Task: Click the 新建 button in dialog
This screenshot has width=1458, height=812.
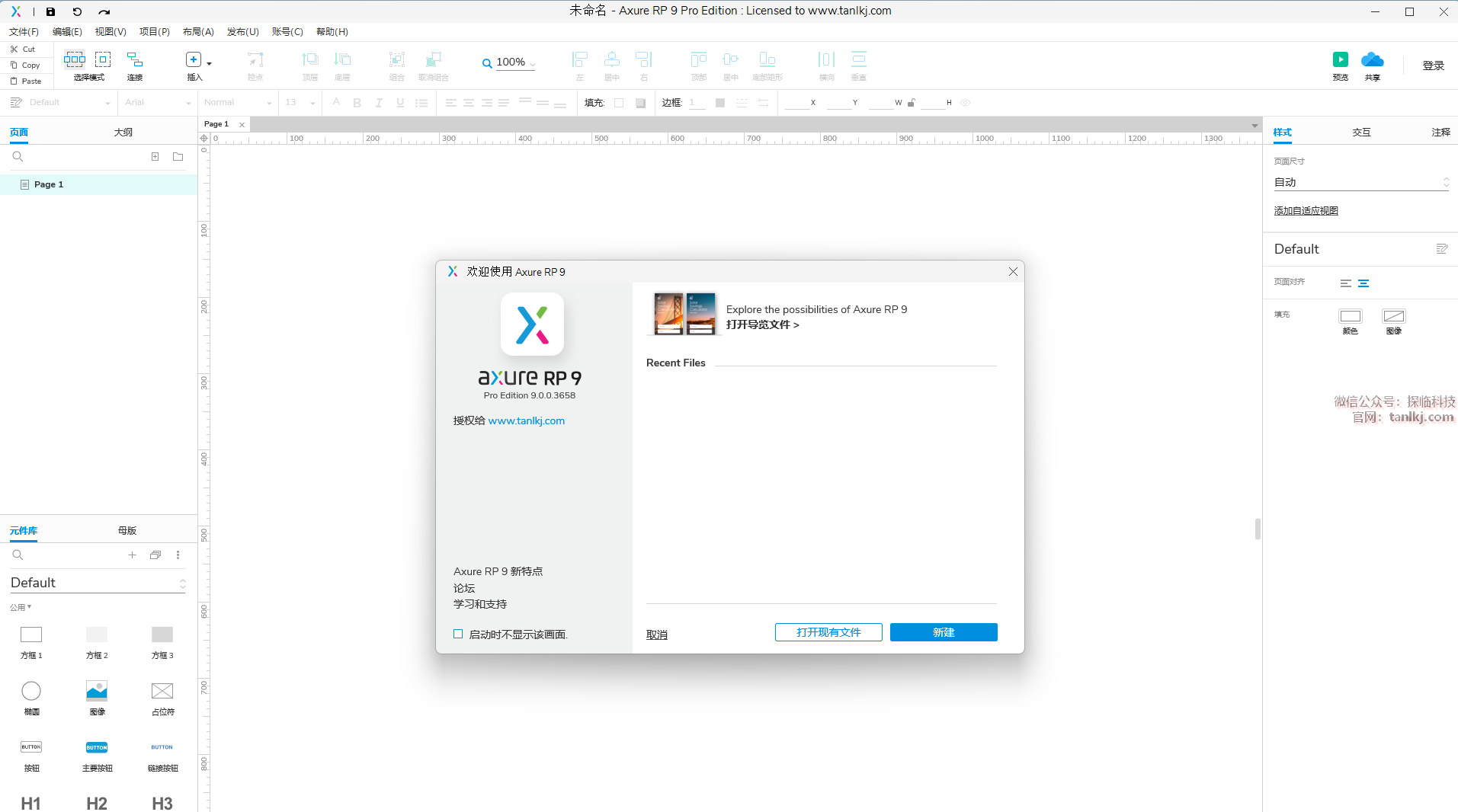Action: pos(943,632)
